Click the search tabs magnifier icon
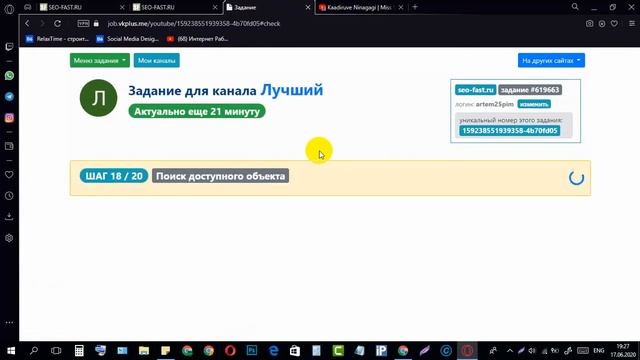 pyautogui.click(x=575, y=7)
